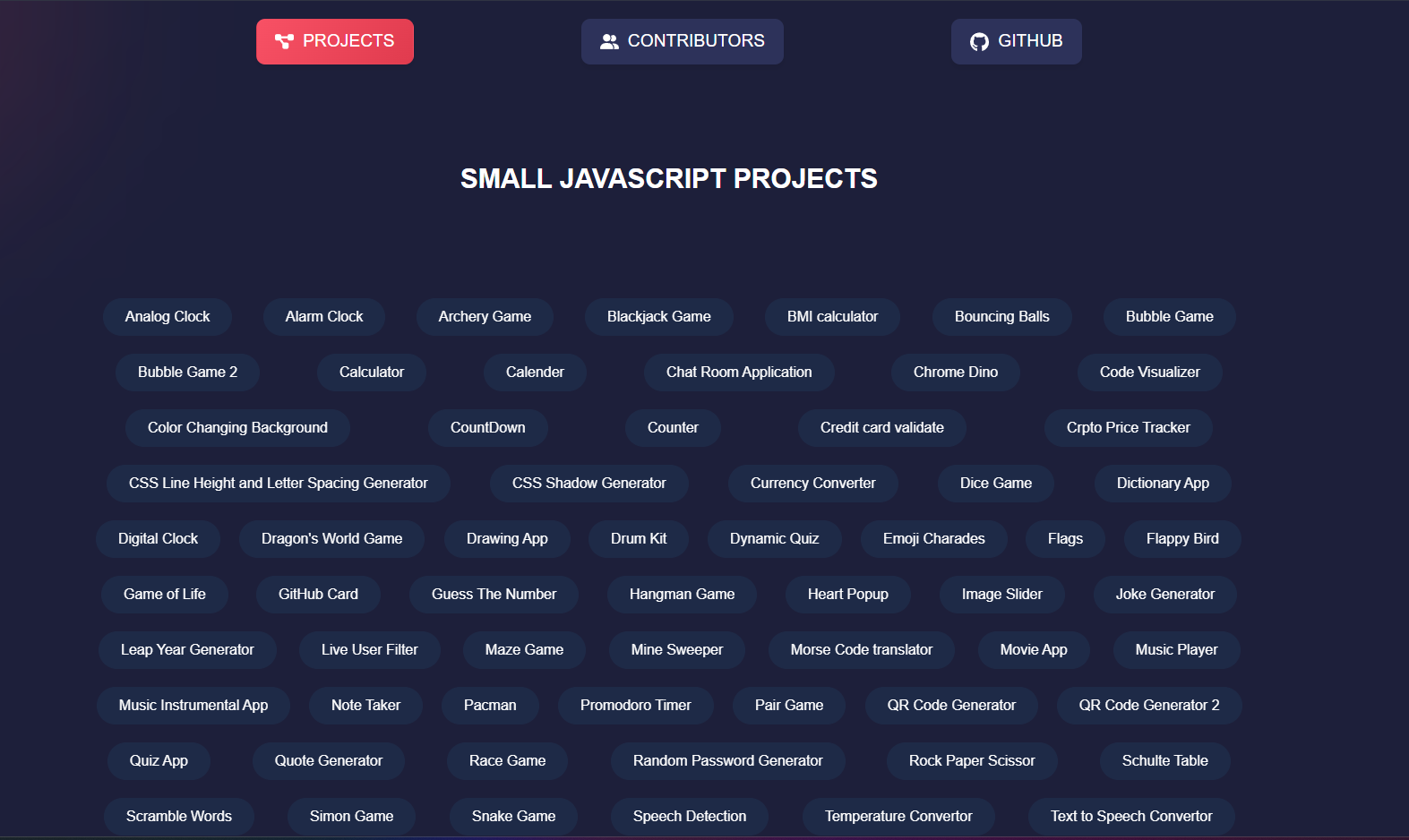The image size is (1409, 840).
Task: Select the Currency Converter project
Action: [x=812, y=484]
